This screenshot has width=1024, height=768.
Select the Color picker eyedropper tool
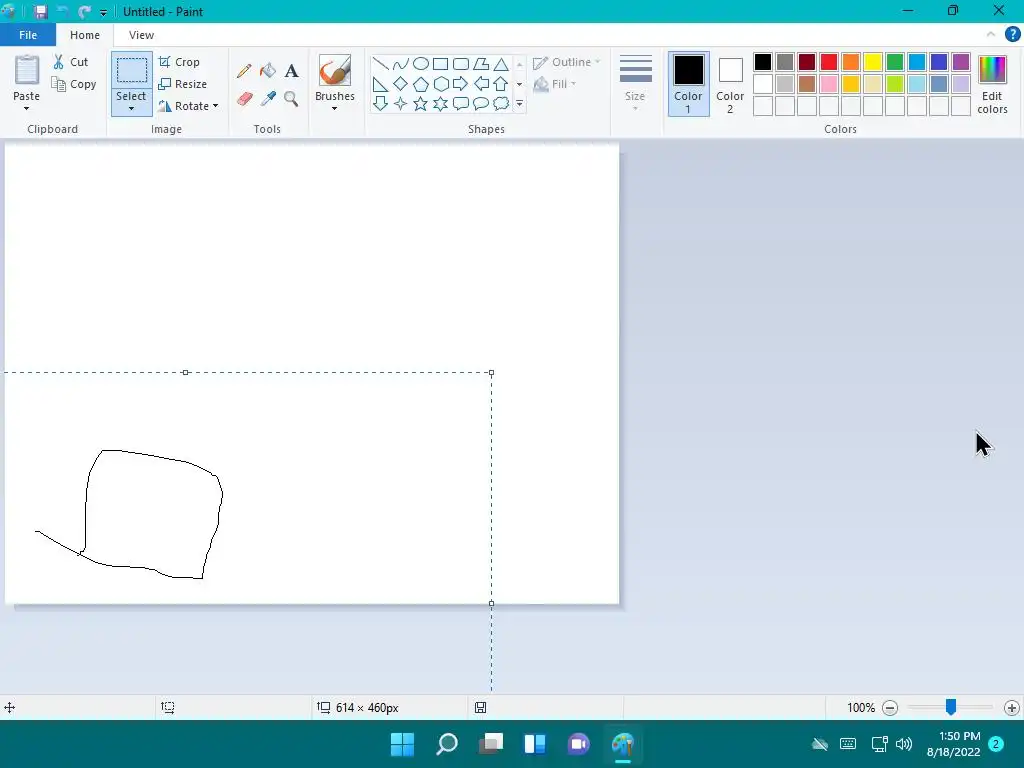point(268,99)
